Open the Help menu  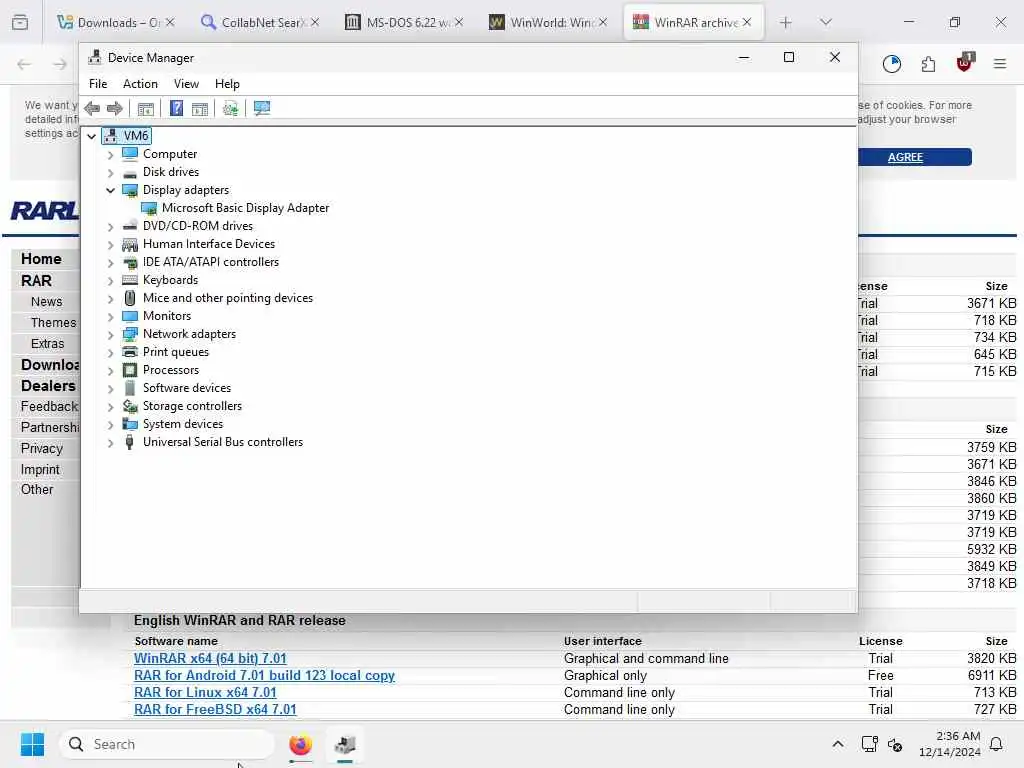click(227, 84)
